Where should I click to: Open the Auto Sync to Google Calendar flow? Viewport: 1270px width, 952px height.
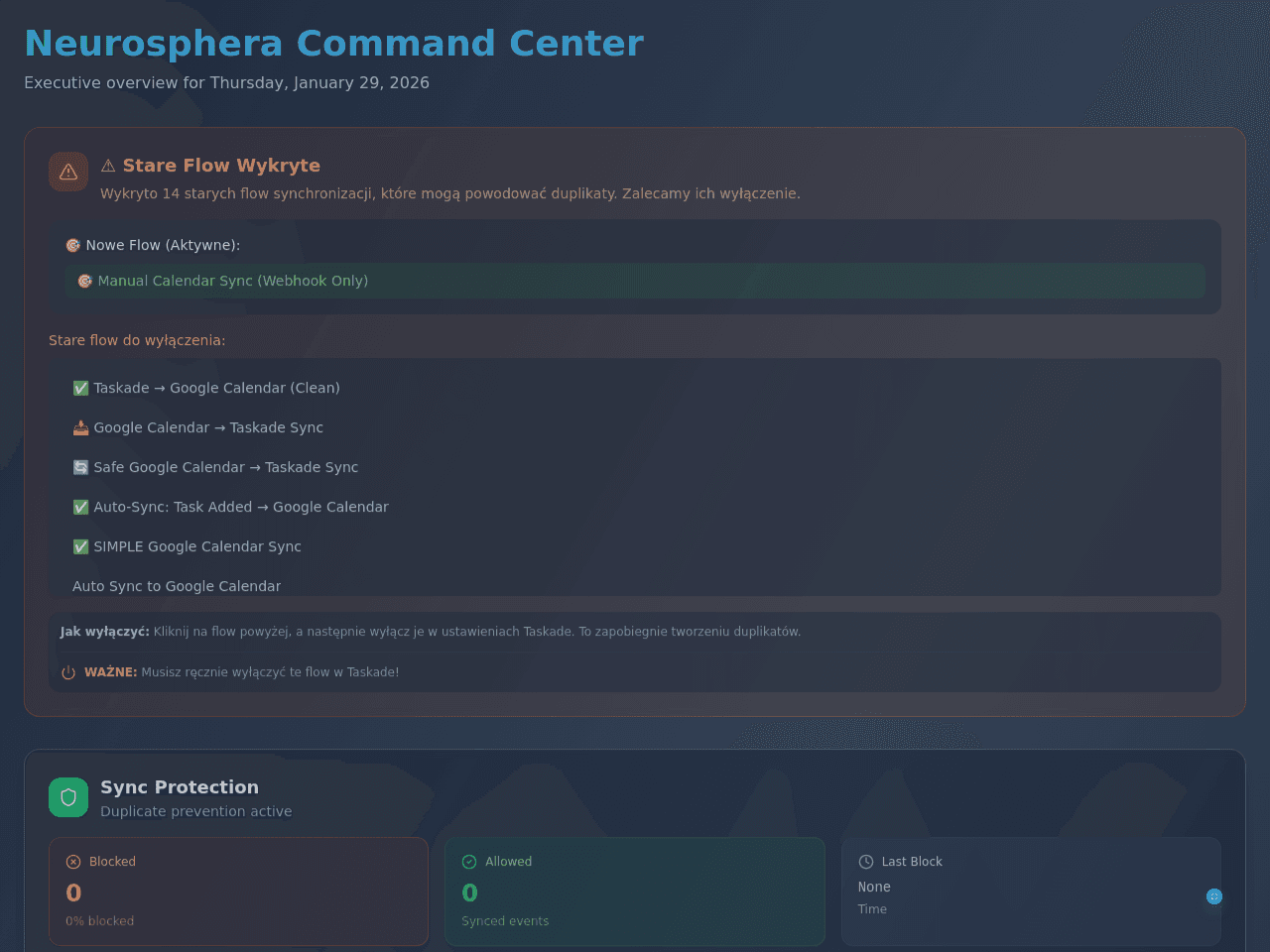[x=635, y=584]
